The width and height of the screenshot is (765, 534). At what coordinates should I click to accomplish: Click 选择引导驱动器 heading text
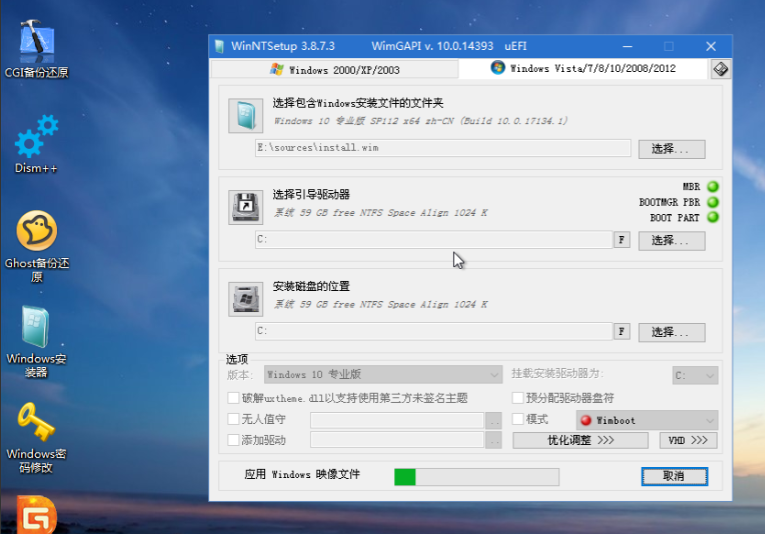click(x=311, y=195)
